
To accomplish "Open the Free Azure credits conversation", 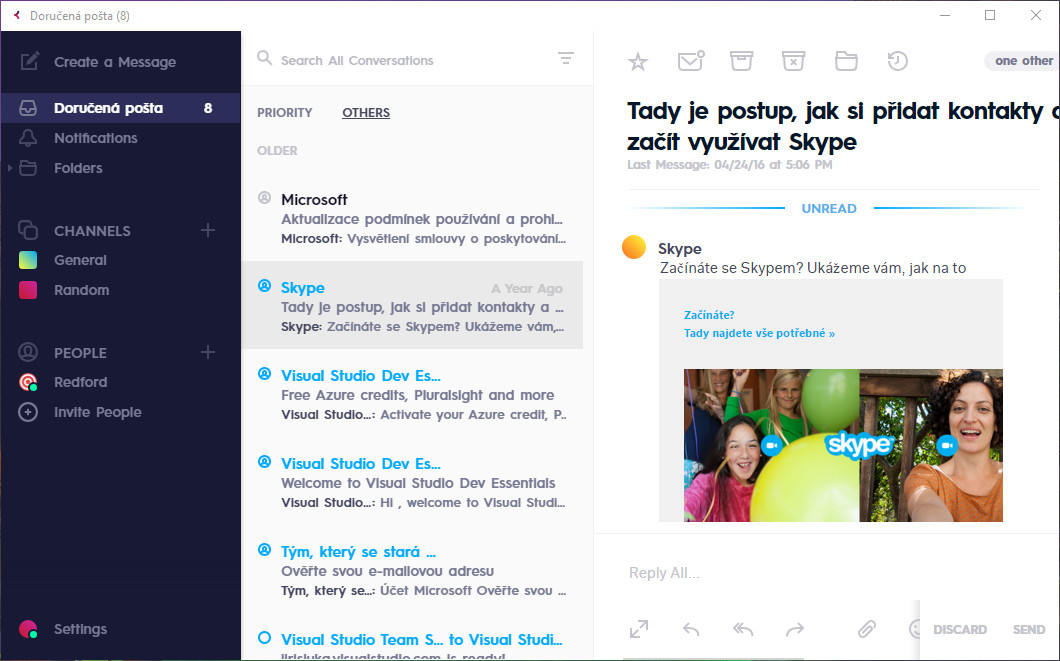I will [x=412, y=395].
